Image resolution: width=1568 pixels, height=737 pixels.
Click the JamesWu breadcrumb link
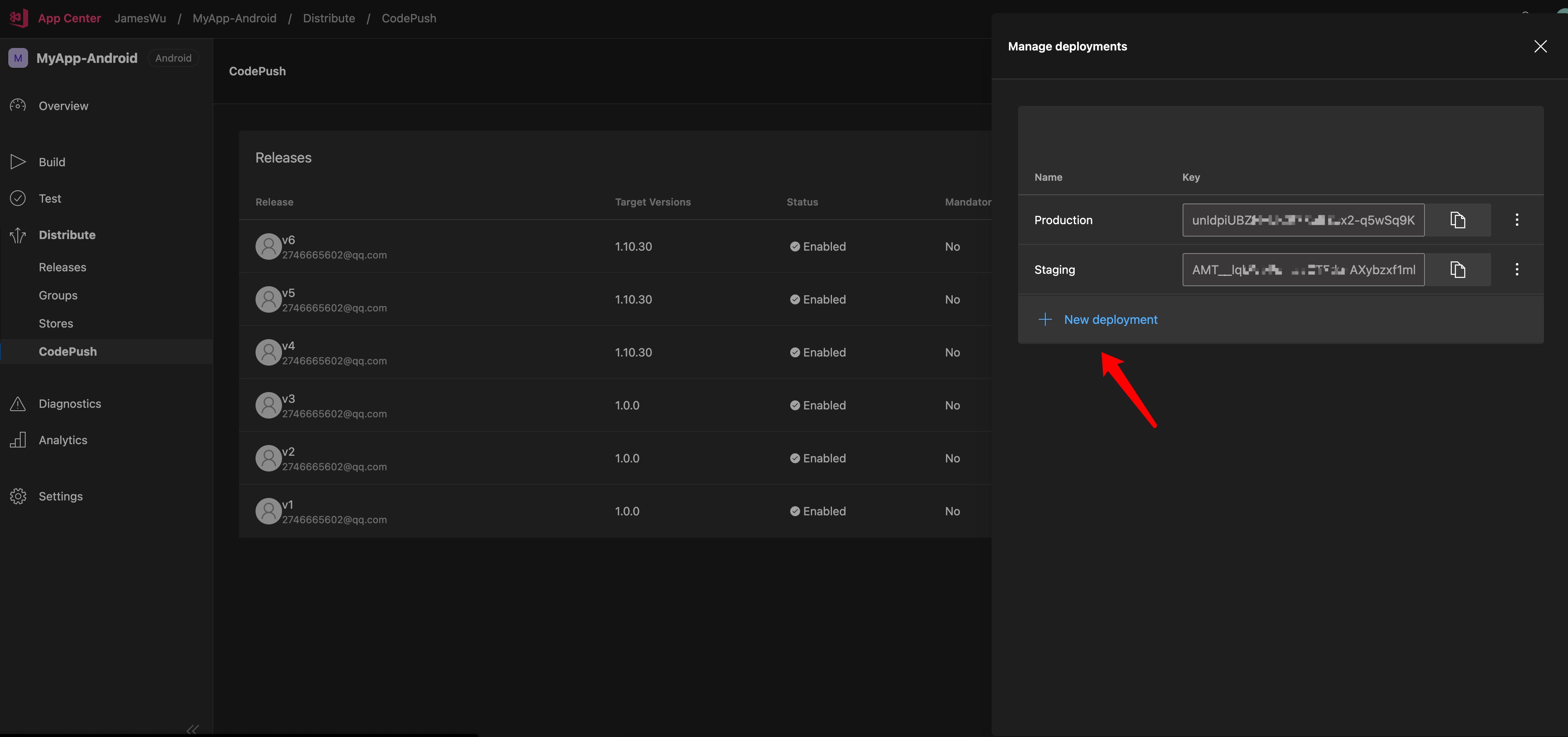(140, 18)
